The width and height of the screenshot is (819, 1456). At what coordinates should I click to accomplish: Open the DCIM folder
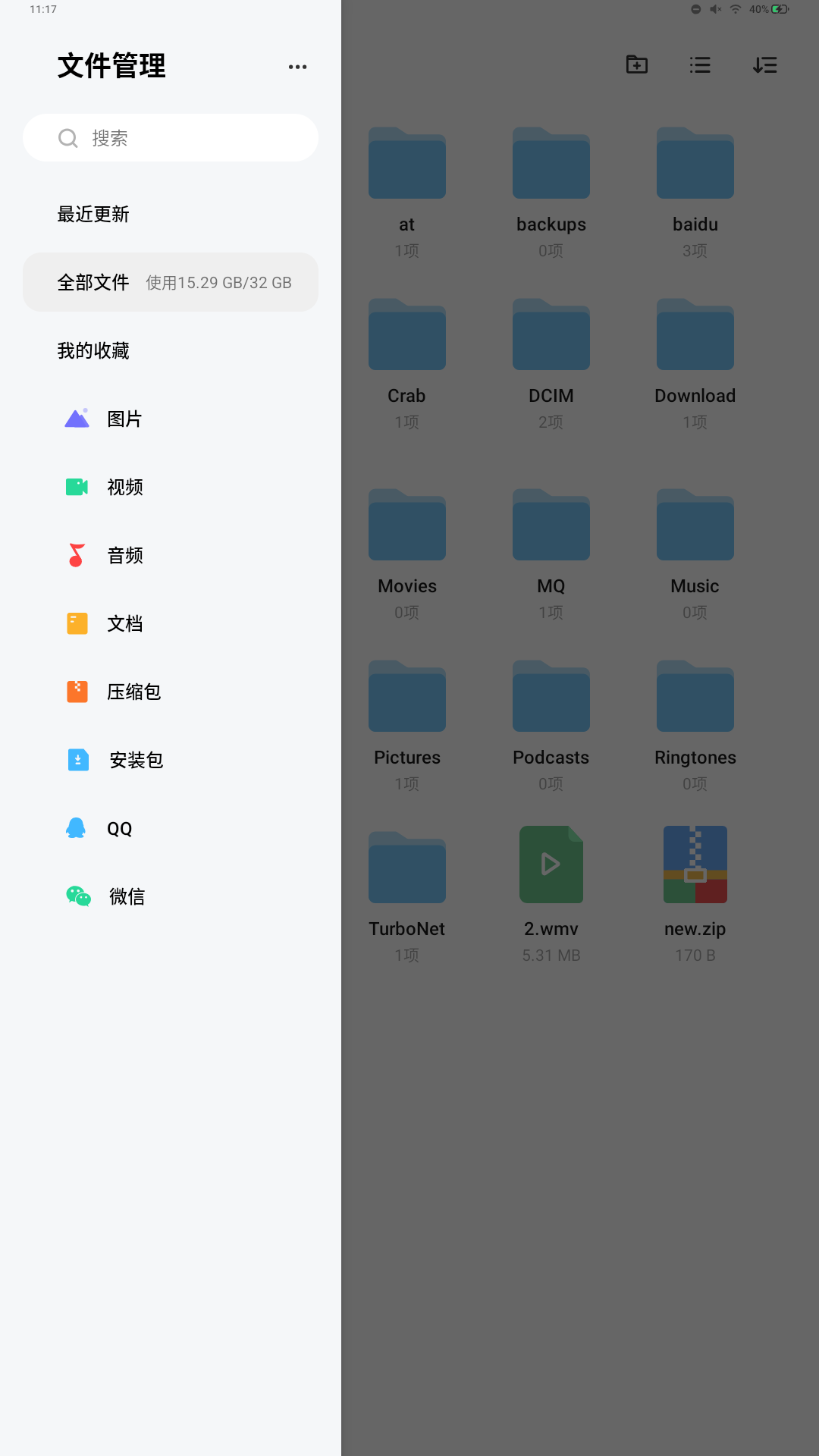pos(551,334)
